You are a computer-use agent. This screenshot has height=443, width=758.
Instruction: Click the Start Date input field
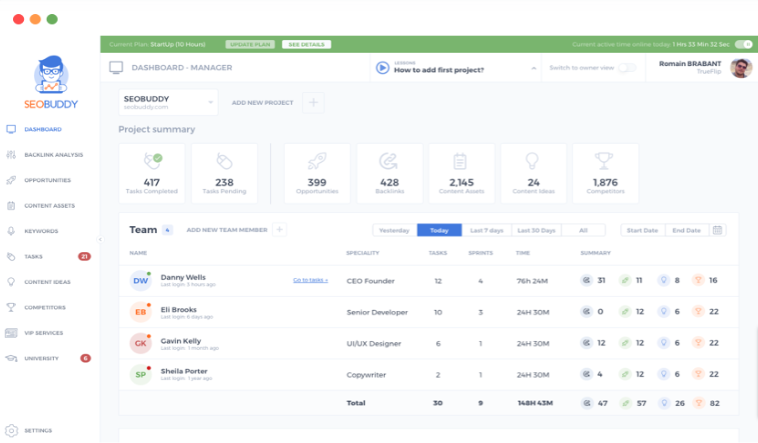(x=642, y=230)
